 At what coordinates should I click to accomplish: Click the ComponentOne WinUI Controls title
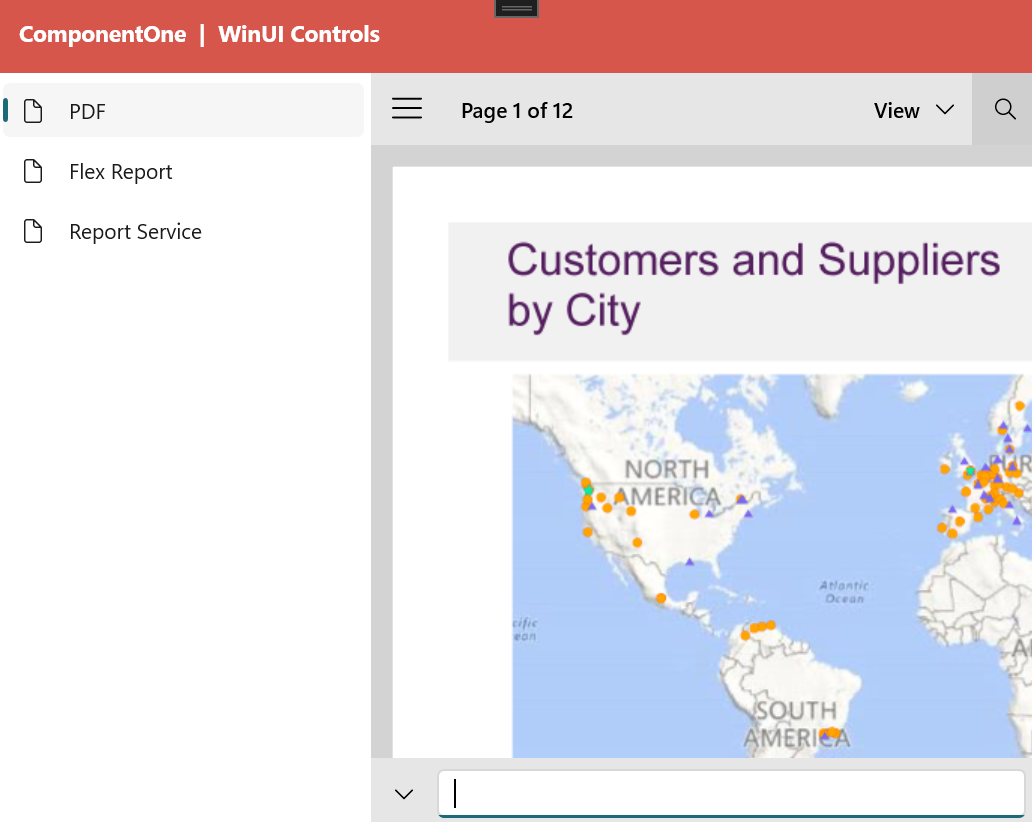pyautogui.click(x=199, y=35)
